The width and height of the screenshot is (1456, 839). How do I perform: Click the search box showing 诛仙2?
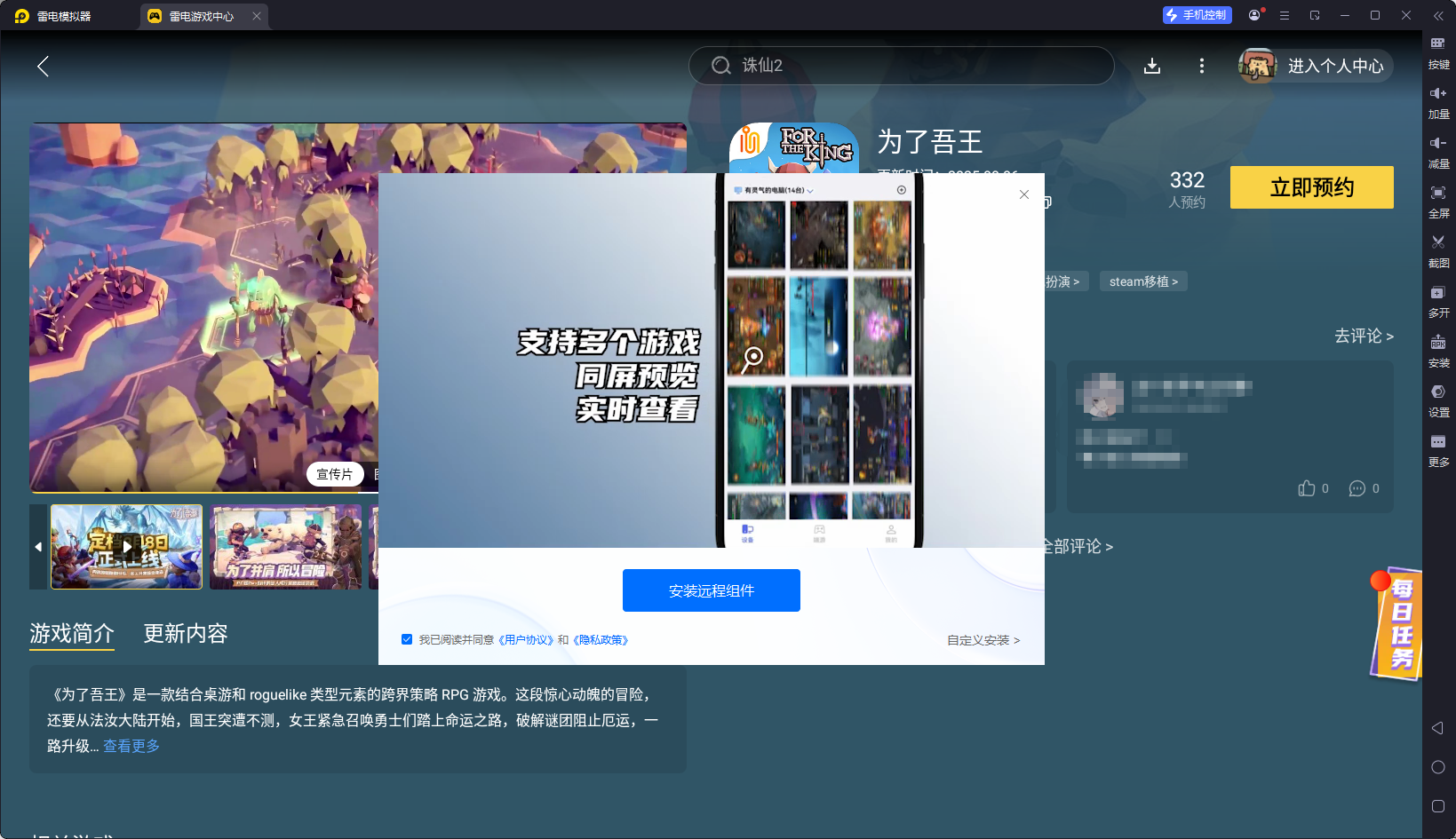point(901,66)
